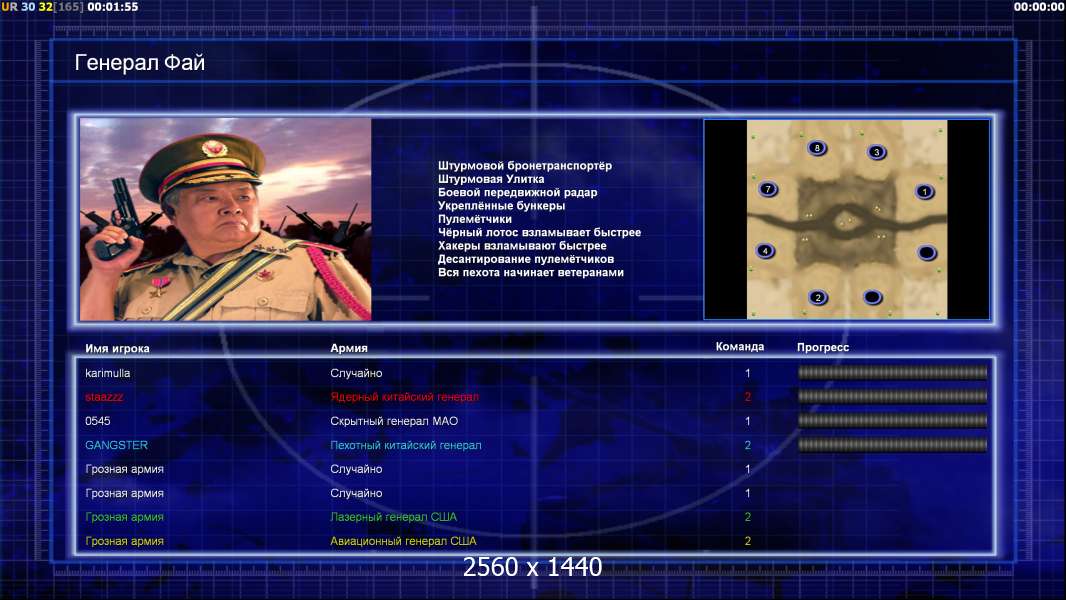Click 'Чёрный лотос взламывает быстрее' line
Screen dimensions: 1066x600
coord(539,232)
